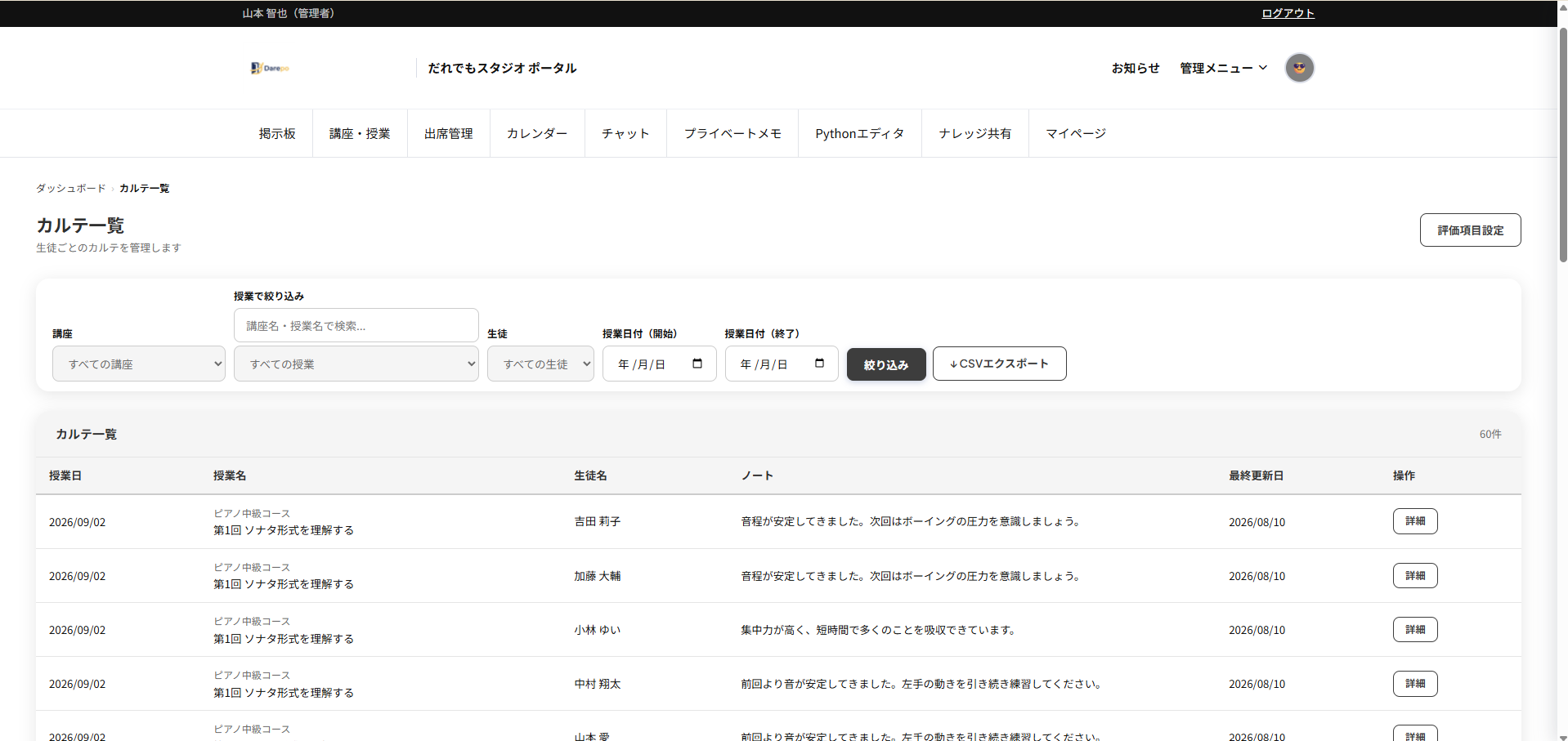1568x741 pixels.
Task: Go to the 掲示板 tab
Action: (277, 133)
